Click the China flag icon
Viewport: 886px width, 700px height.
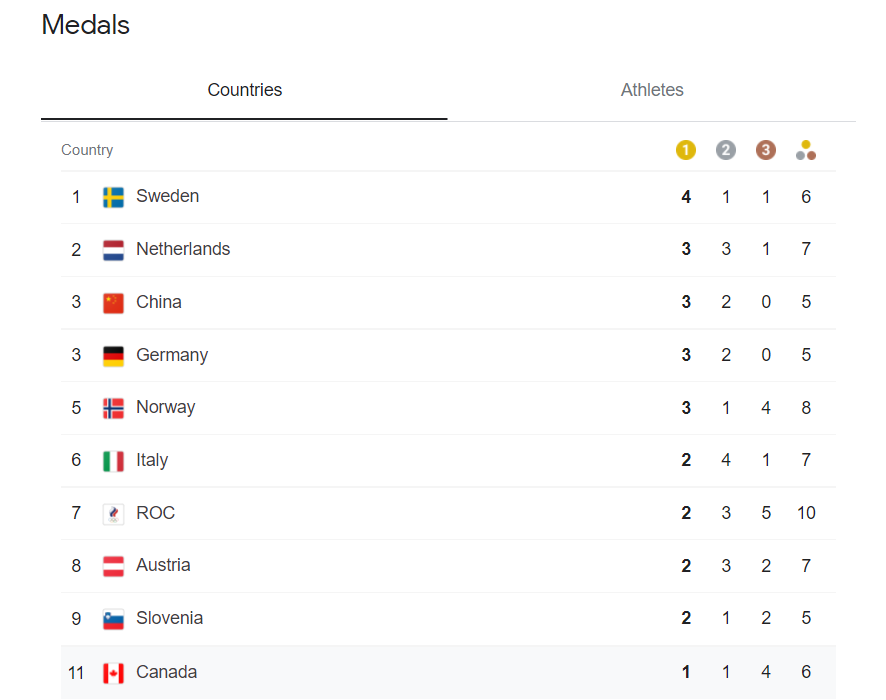click(x=113, y=303)
